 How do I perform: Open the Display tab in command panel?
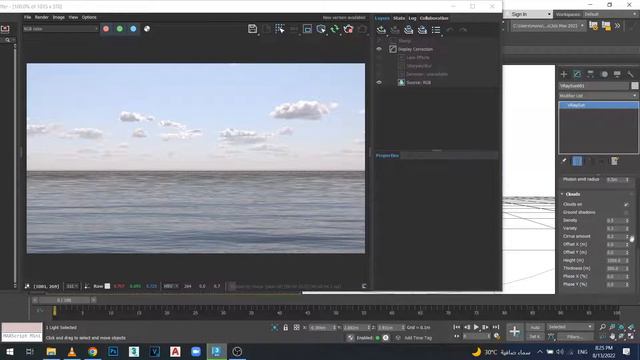coord(617,74)
